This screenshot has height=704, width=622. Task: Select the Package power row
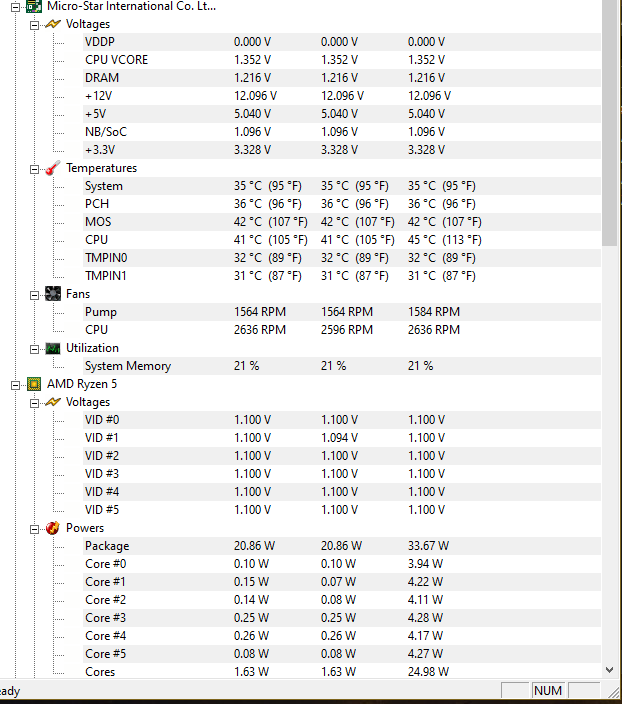coord(342,546)
